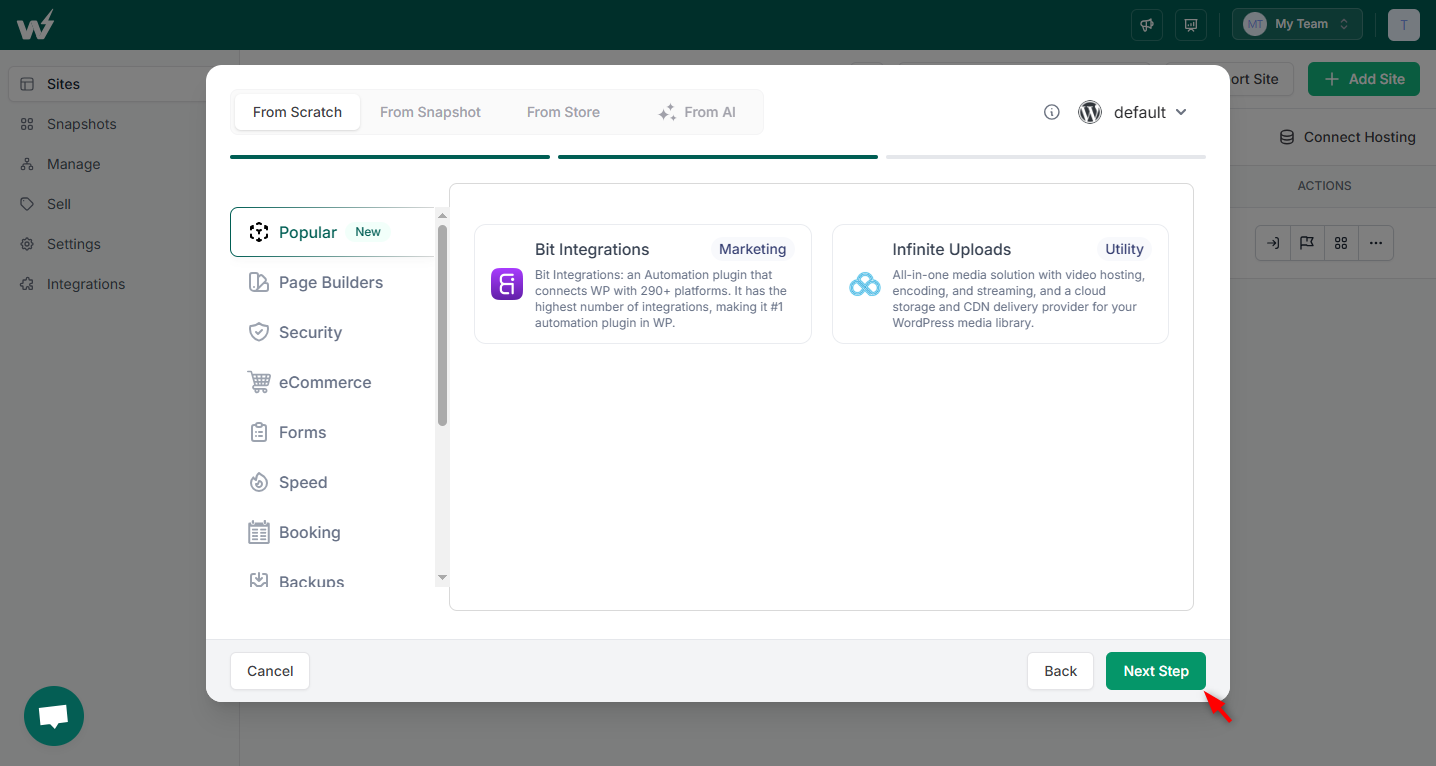The image size is (1436, 766).
Task: Click the Infinite Uploads cloud logo
Action: point(864,285)
